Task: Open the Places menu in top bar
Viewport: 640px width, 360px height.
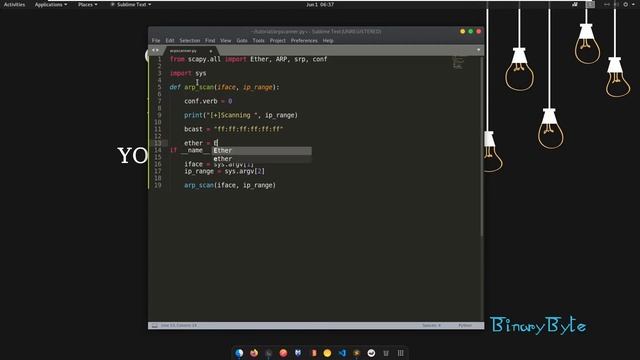Action: pyautogui.click(x=88, y=4)
